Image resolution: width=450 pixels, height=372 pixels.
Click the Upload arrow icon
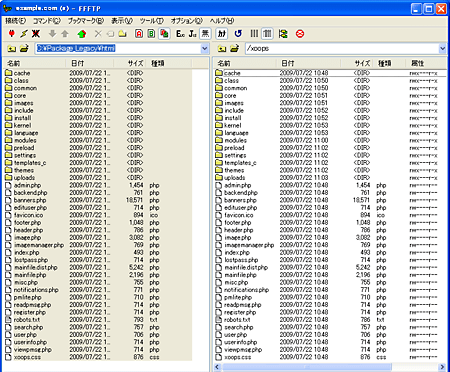[x=65, y=34]
